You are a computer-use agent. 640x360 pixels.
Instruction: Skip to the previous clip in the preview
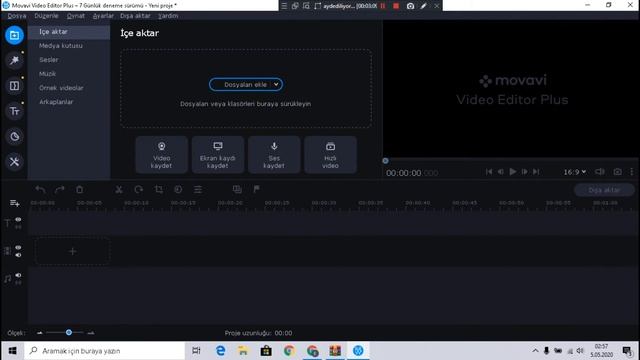click(x=489, y=172)
